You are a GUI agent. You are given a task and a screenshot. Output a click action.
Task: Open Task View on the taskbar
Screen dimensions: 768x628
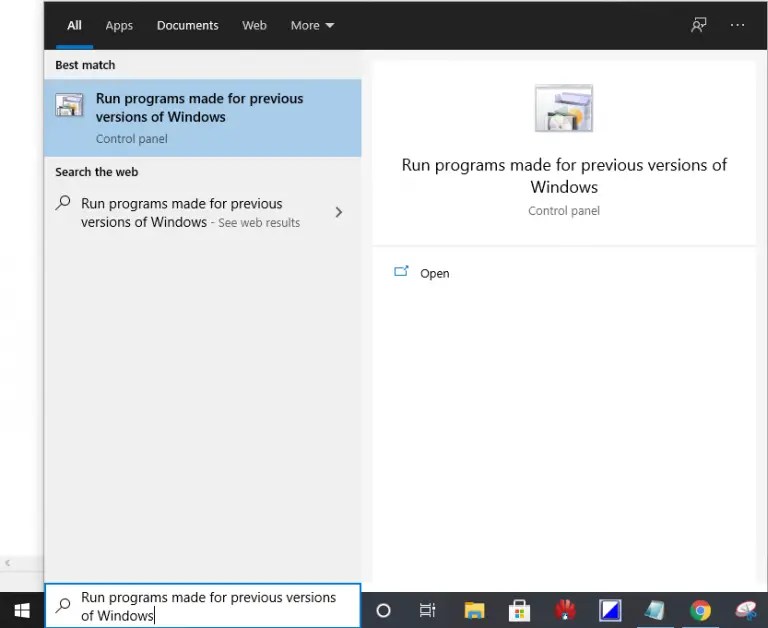(428, 610)
